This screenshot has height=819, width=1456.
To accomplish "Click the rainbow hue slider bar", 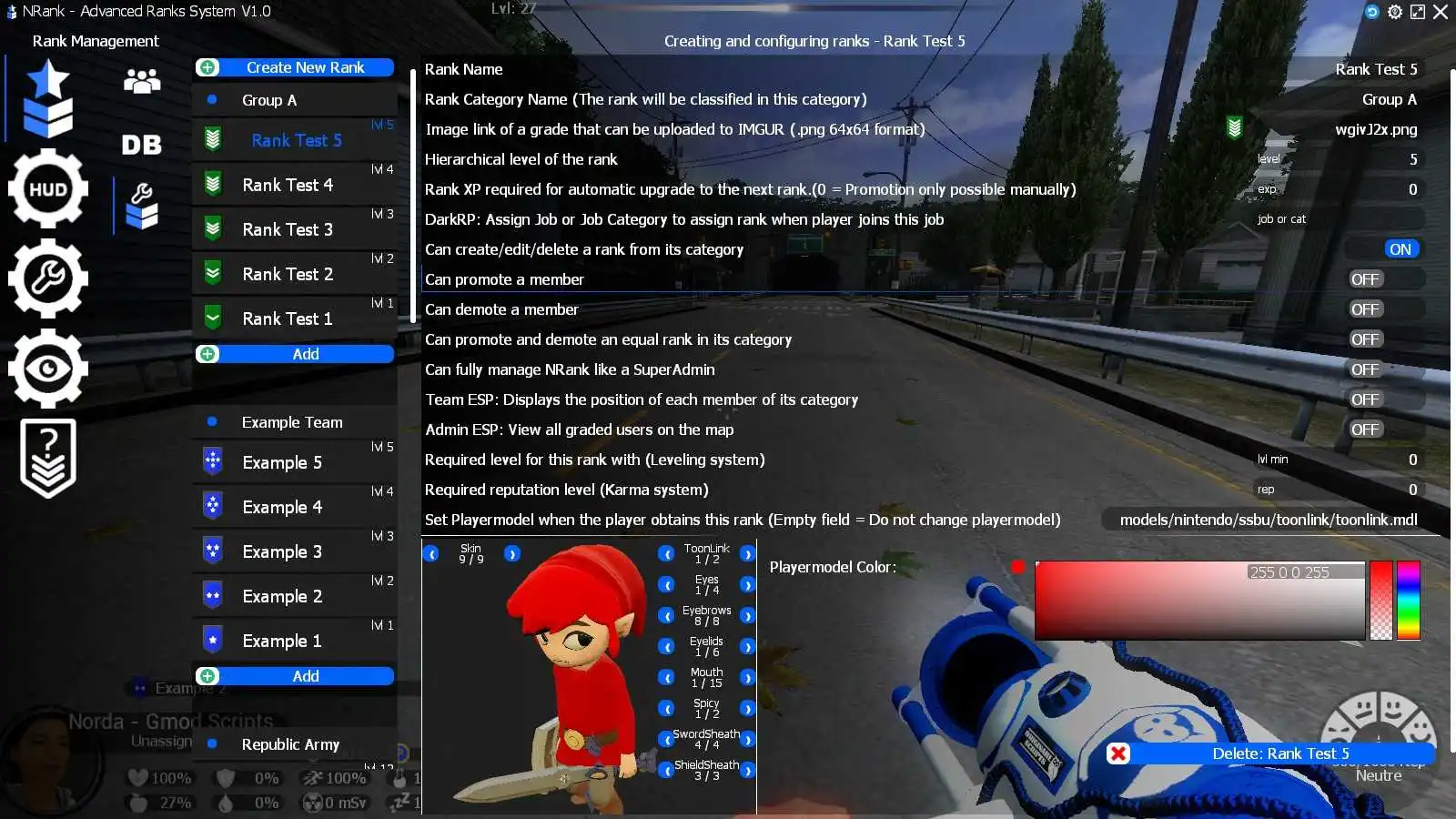I will point(1408,600).
